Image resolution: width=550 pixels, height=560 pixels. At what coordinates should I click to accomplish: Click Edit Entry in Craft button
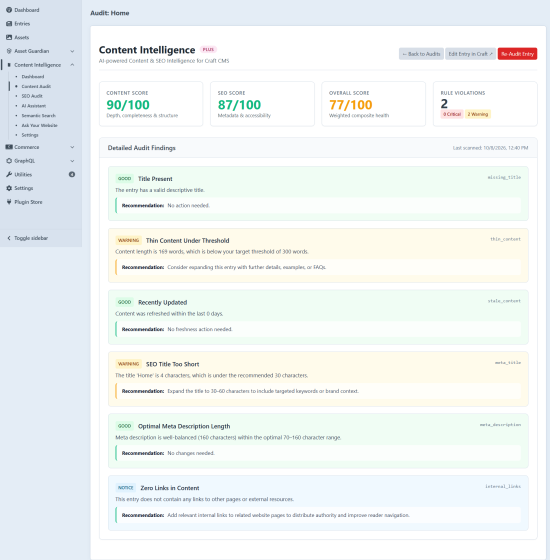tap(470, 54)
